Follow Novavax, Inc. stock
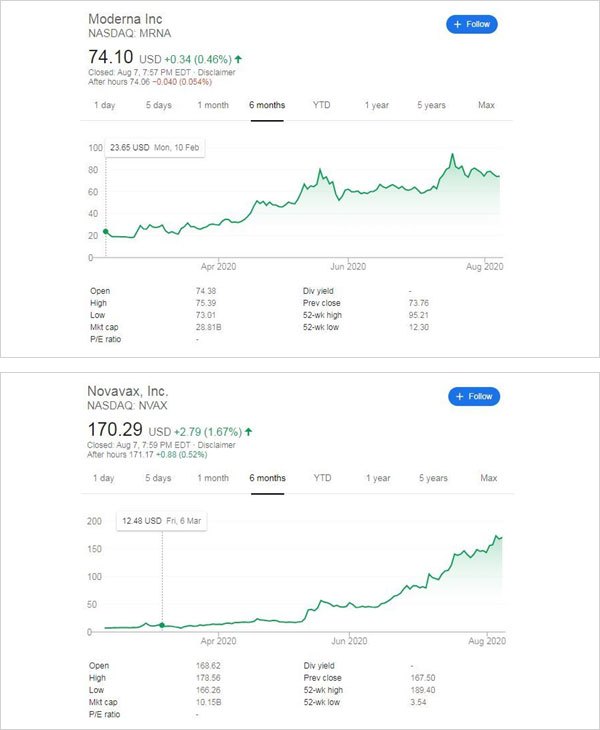600x730 pixels. pos(474,396)
